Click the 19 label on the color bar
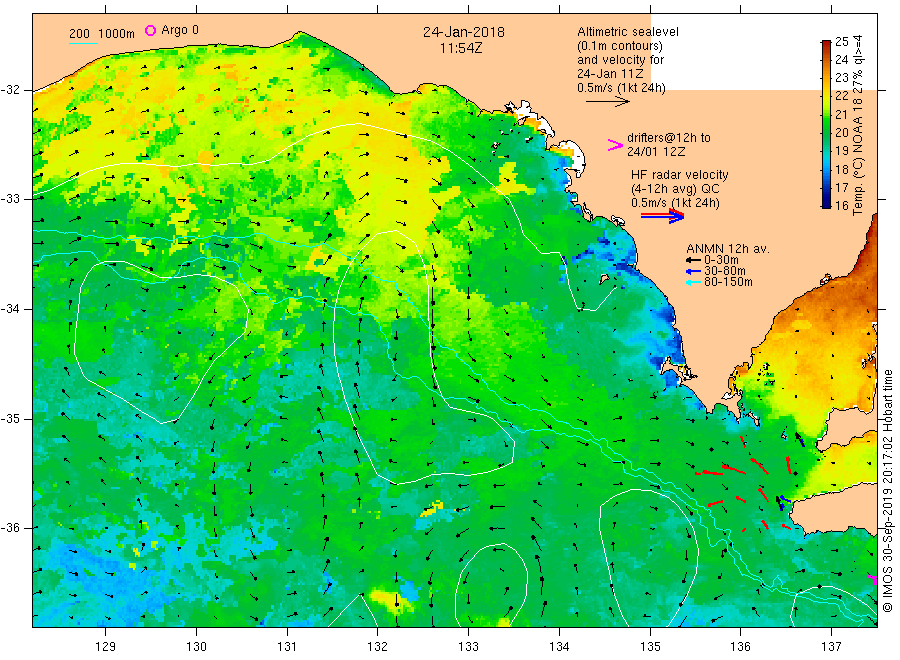Image resolution: width=900 pixels, height=660 pixels. pos(841,151)
